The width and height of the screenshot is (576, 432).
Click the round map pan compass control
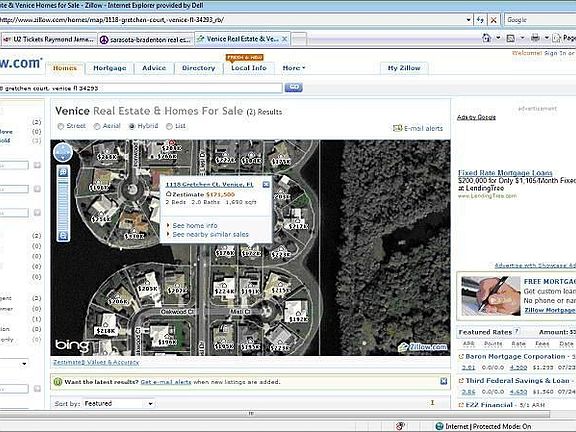coord(63,152)
